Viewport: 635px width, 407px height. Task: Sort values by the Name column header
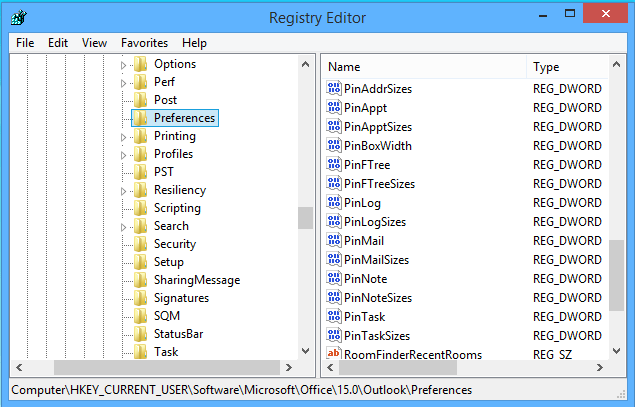[424, 67]
